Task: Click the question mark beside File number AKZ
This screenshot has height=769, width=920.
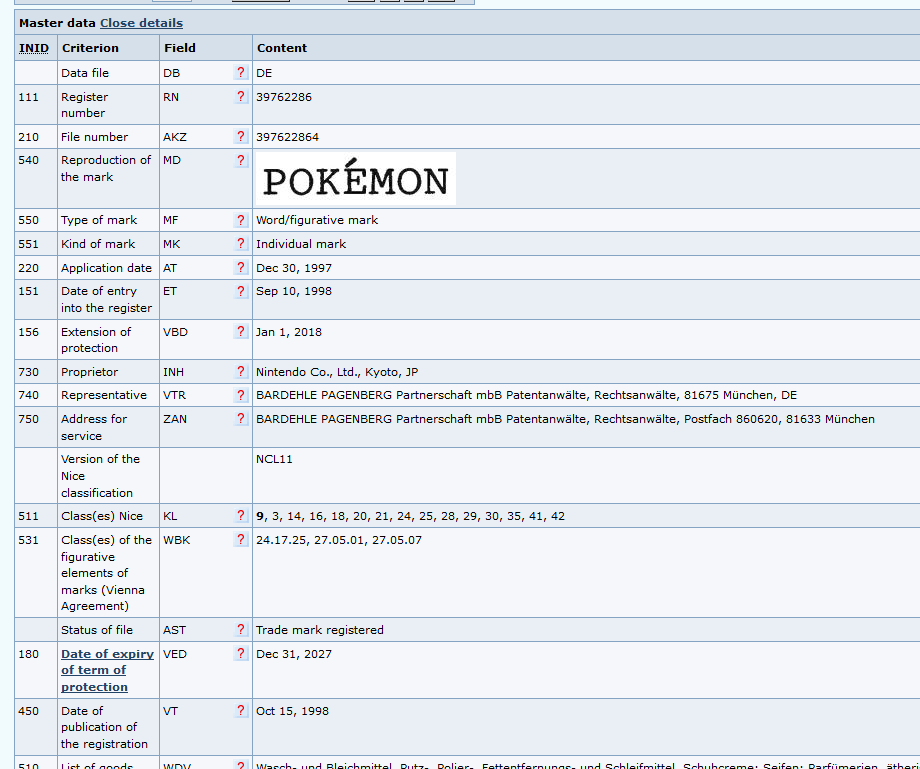Action: coord(241,136)
